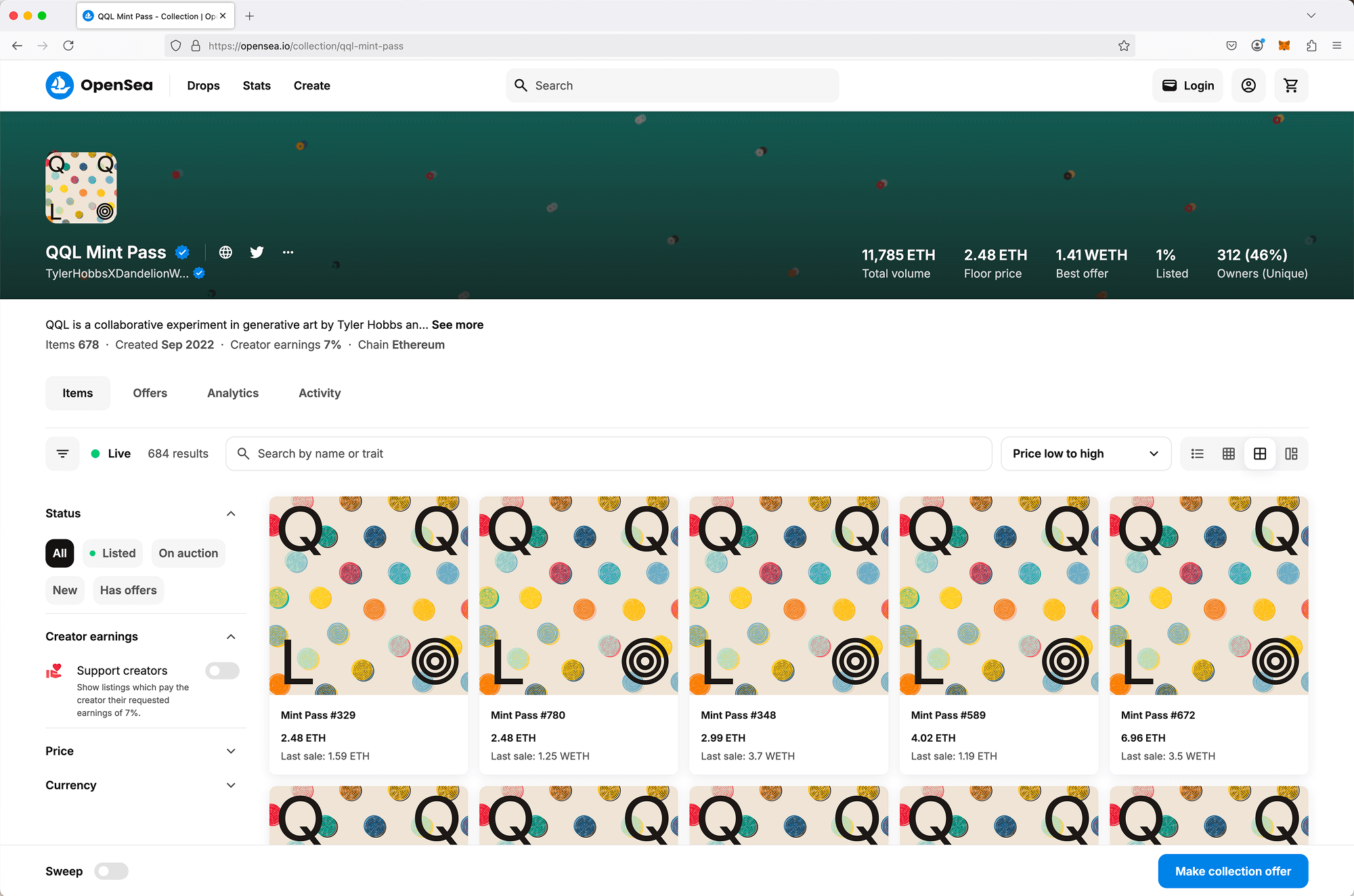
Task: Open Mint Pass #348 thumbnail
Action: click(x=788, y=596)
